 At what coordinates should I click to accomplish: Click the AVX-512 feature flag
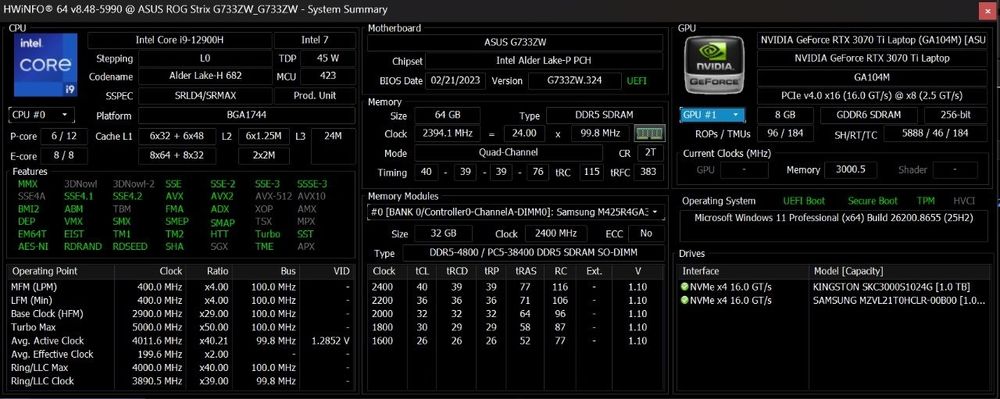tap(273, 196)
